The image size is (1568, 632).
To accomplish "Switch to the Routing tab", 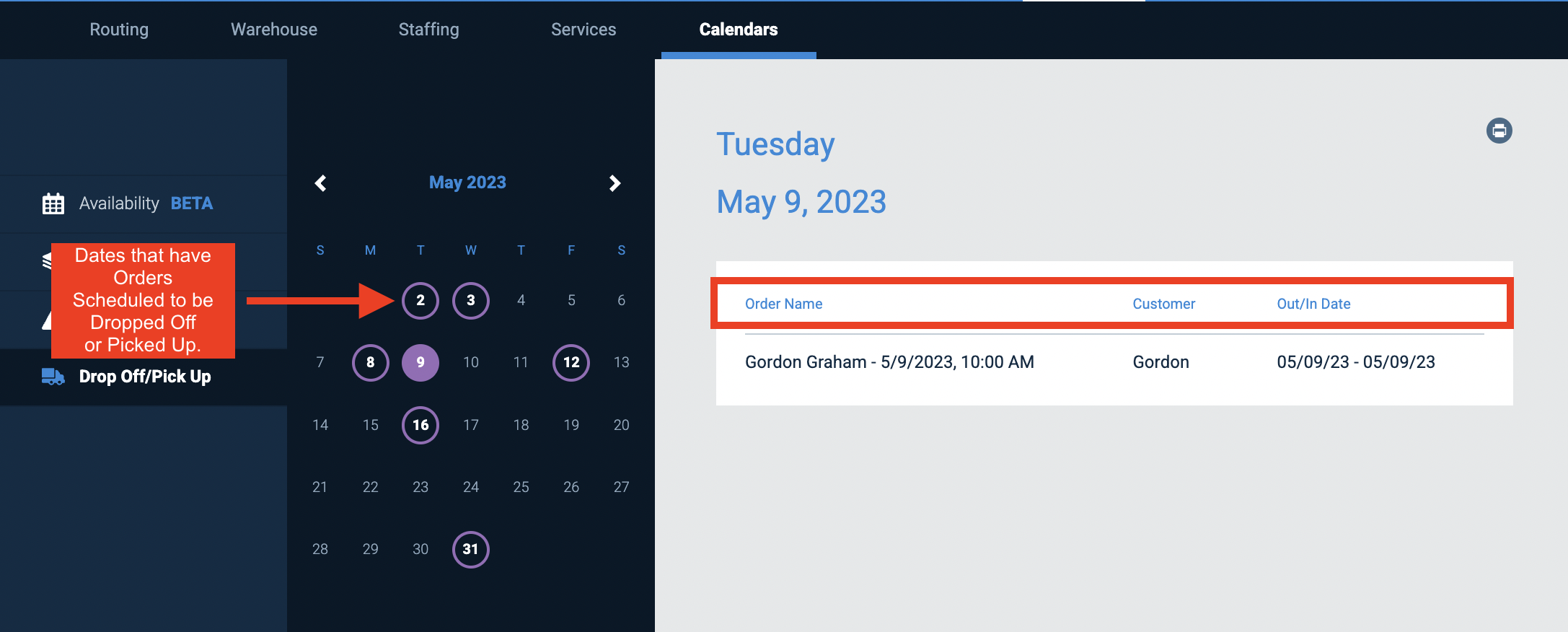I will point(118,30).
